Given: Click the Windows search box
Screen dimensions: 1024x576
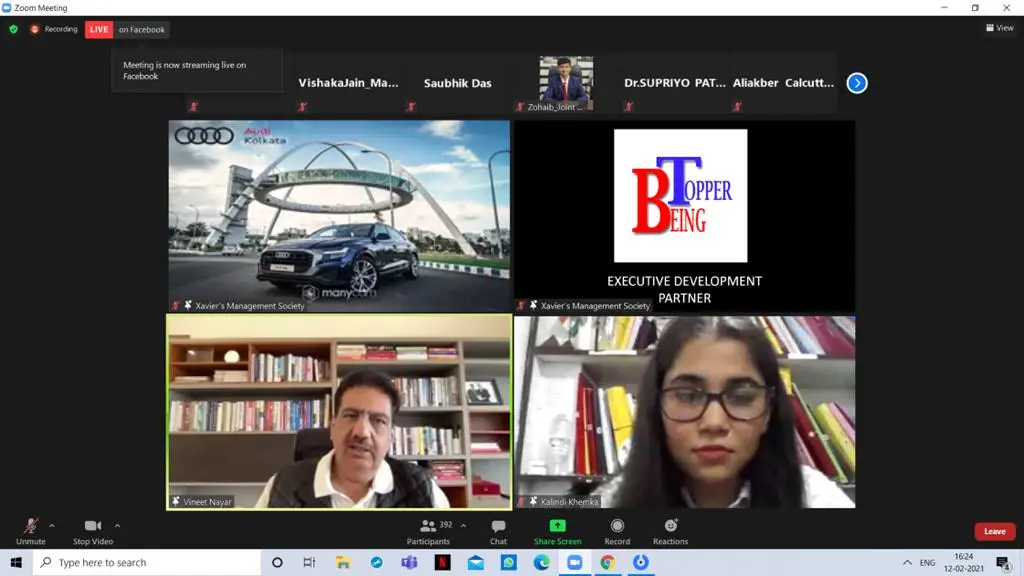Looking at the screenshot, I should tap(147, 562).
